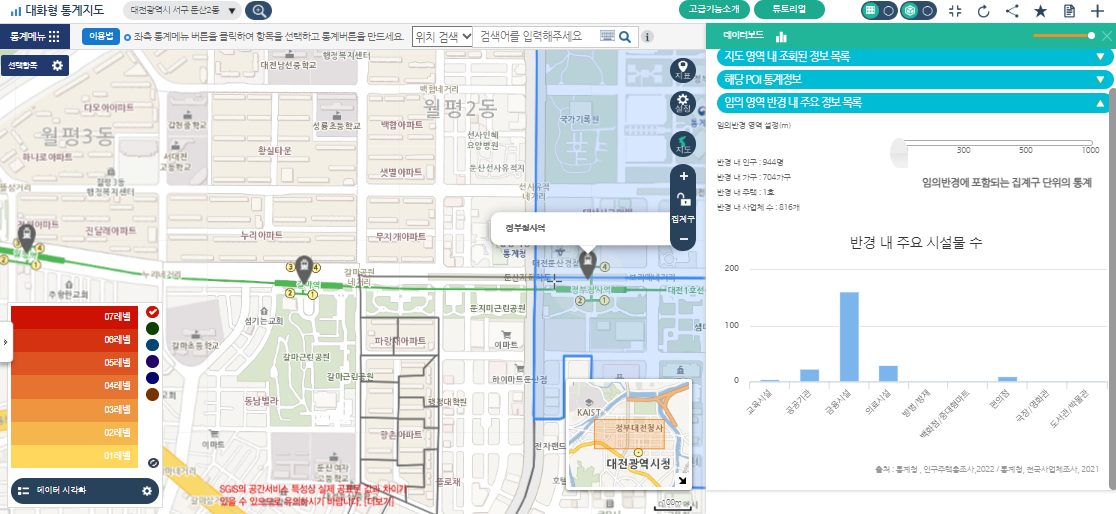The height and width of the screenshot is (514, 1116).
Task: Click the virtual keyboard icon in search
Action: click(x=607, y=36)
